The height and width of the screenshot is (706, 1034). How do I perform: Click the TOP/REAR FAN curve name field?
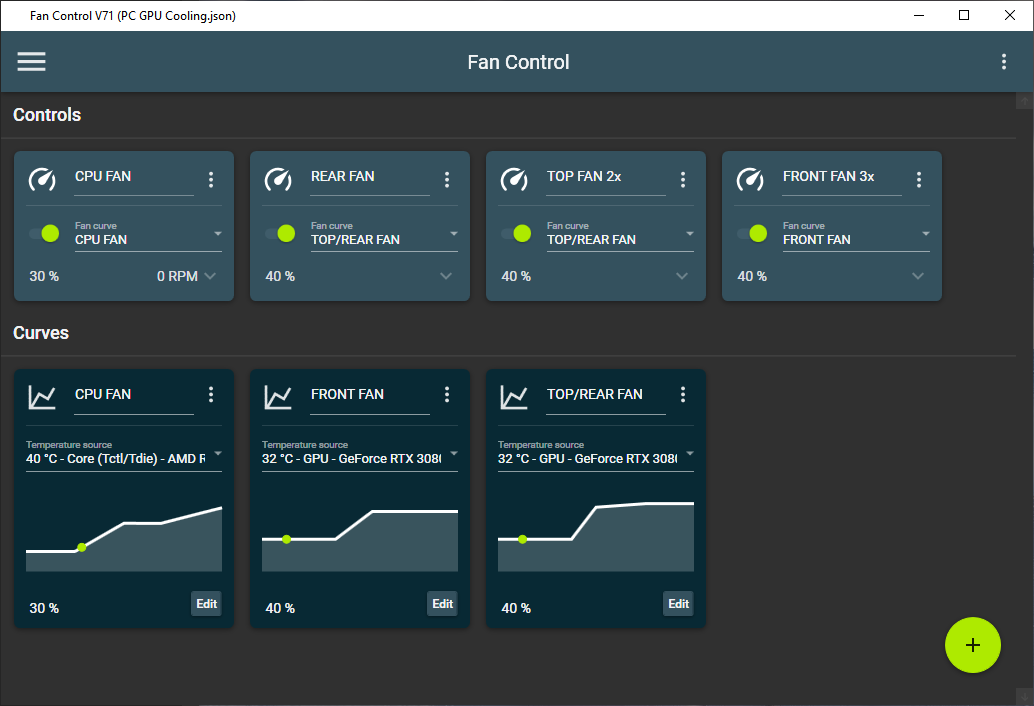606,396
